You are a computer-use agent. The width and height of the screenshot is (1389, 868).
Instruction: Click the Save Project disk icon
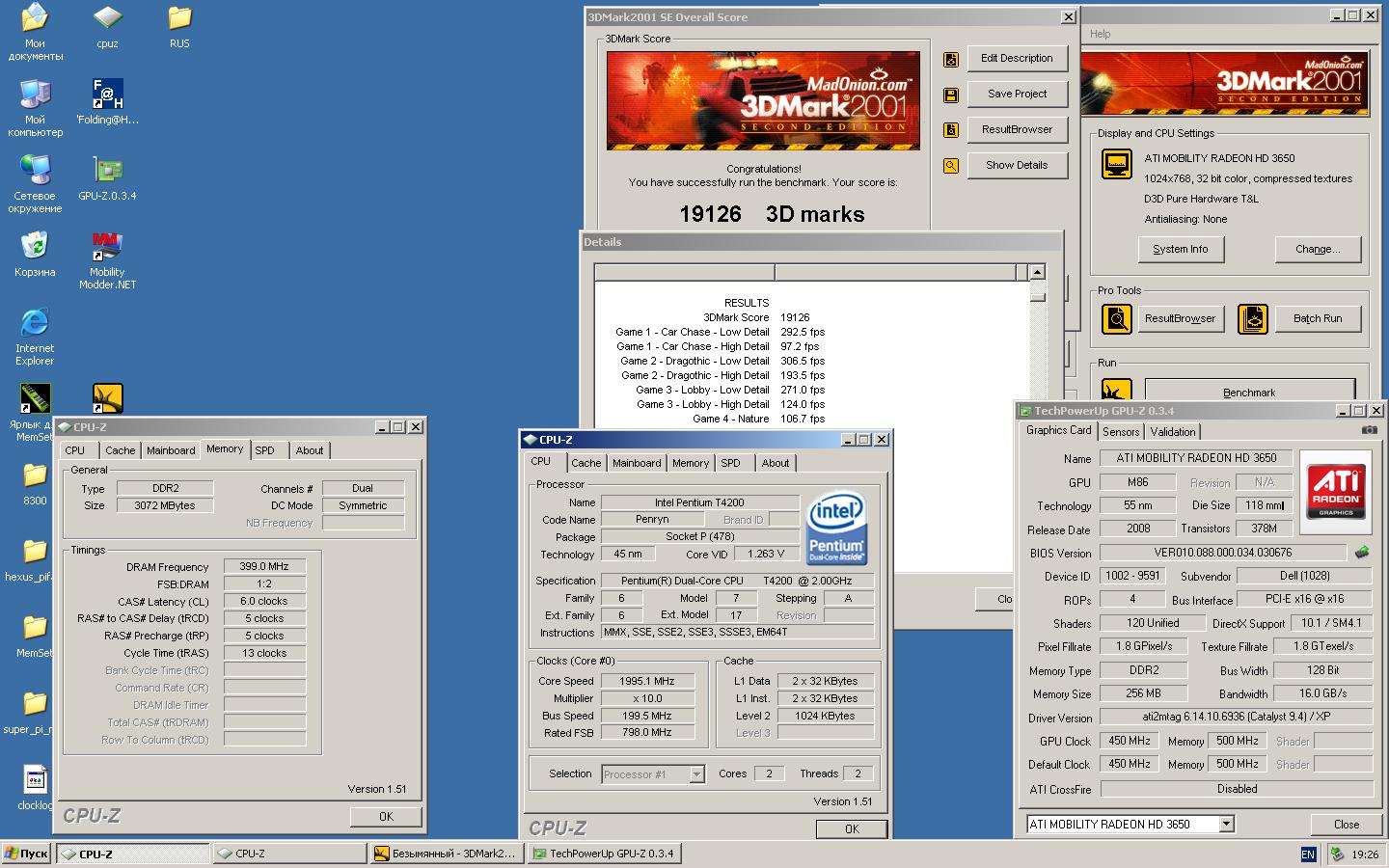pyautogui.click(x=951, y=95)
